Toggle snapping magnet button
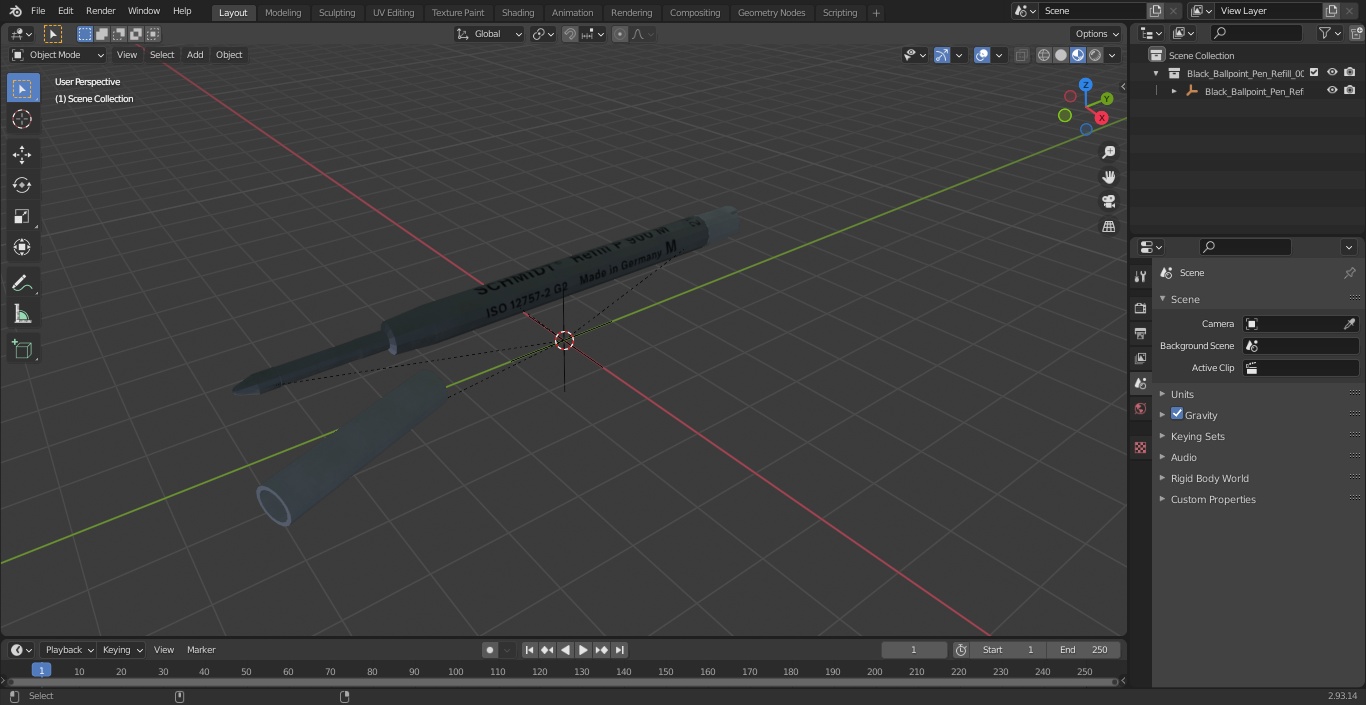The width and height of the screenshot is (1366, 705). (570, 34)
